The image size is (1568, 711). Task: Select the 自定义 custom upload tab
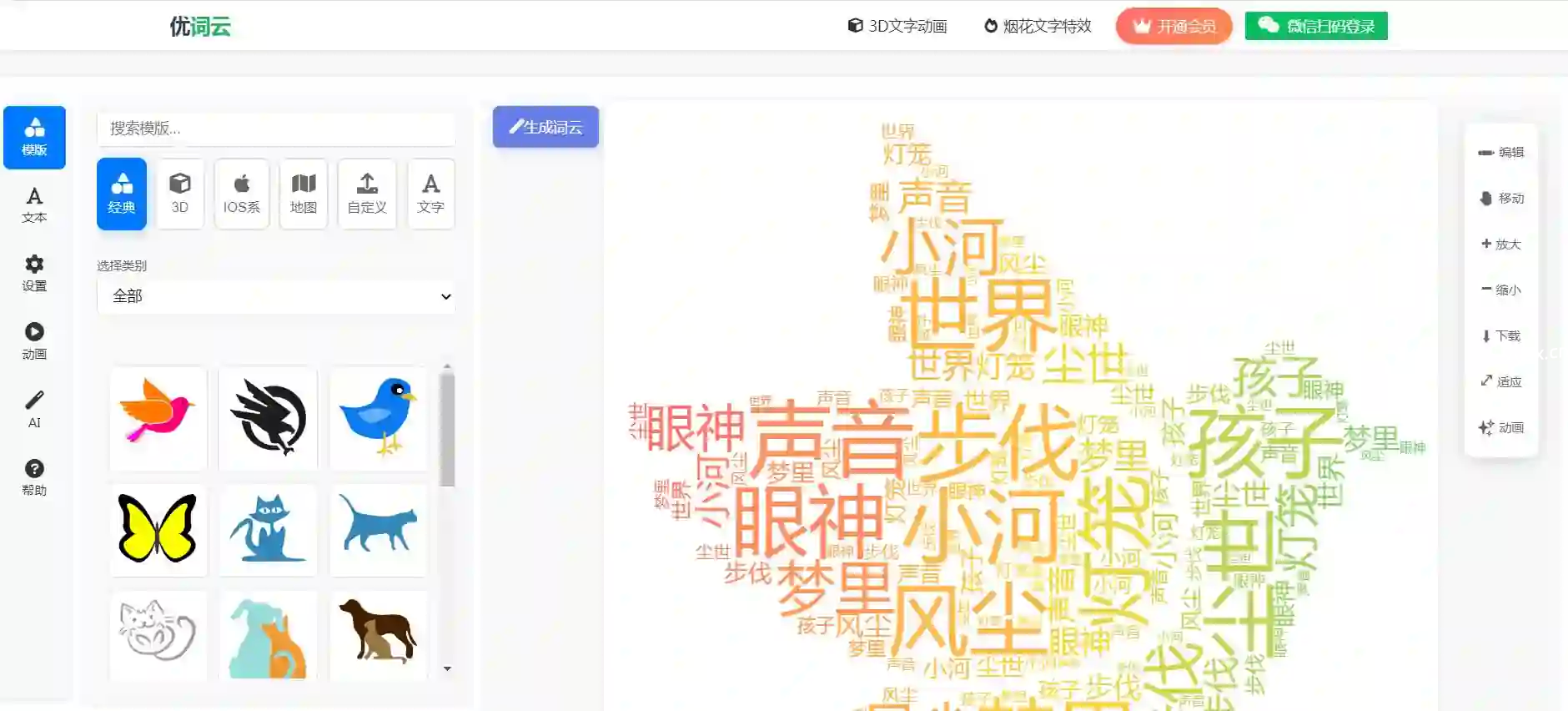point(367,194)
